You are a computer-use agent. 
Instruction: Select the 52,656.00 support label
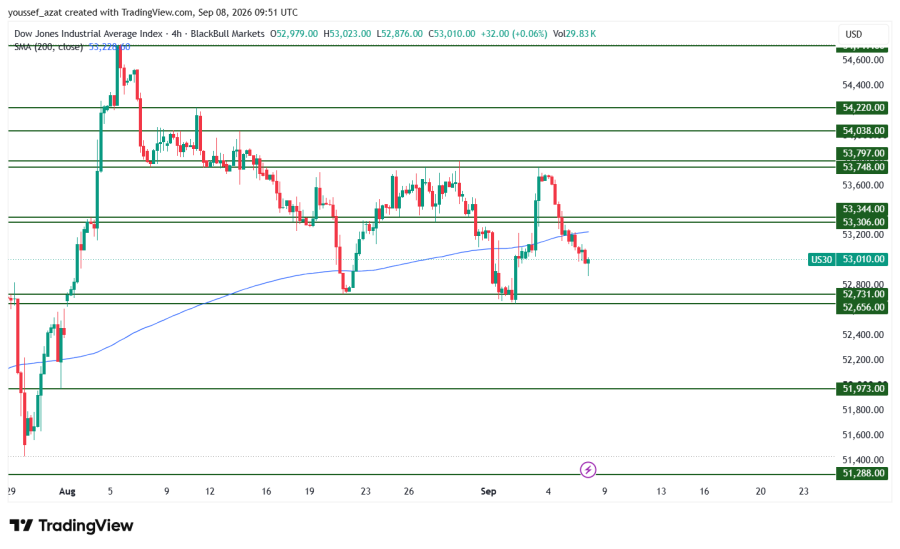(862, 308)
